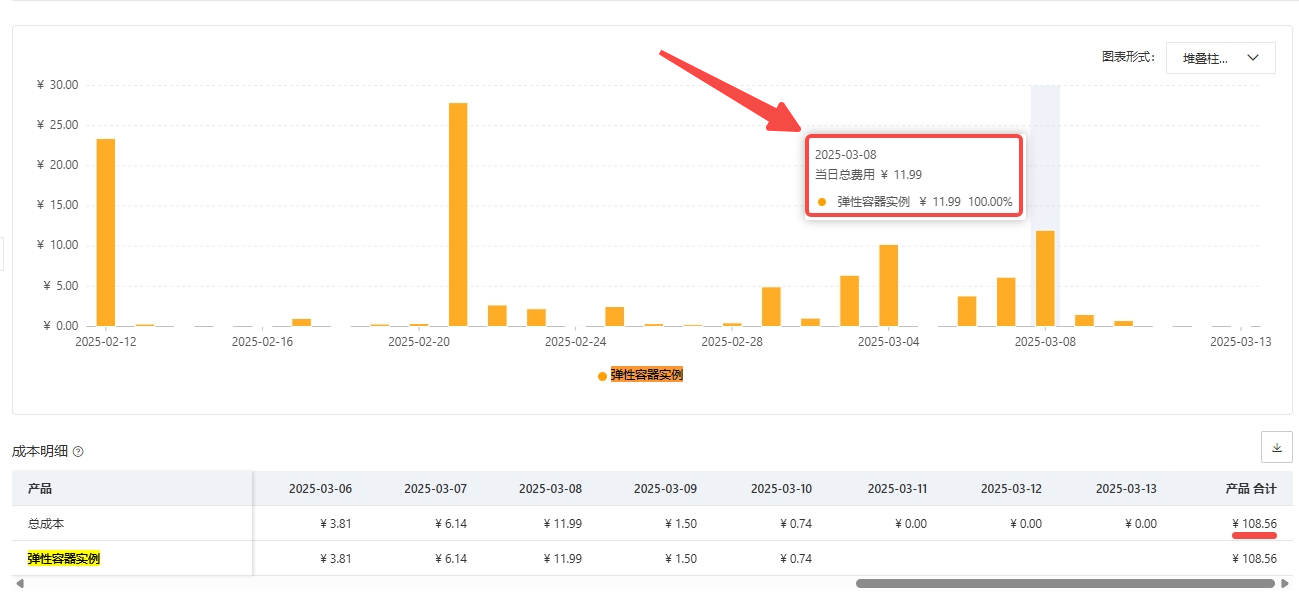This screenshot has height=597, width=1299.
Task: Click the 产品 column header
Action: coord(40,489)
